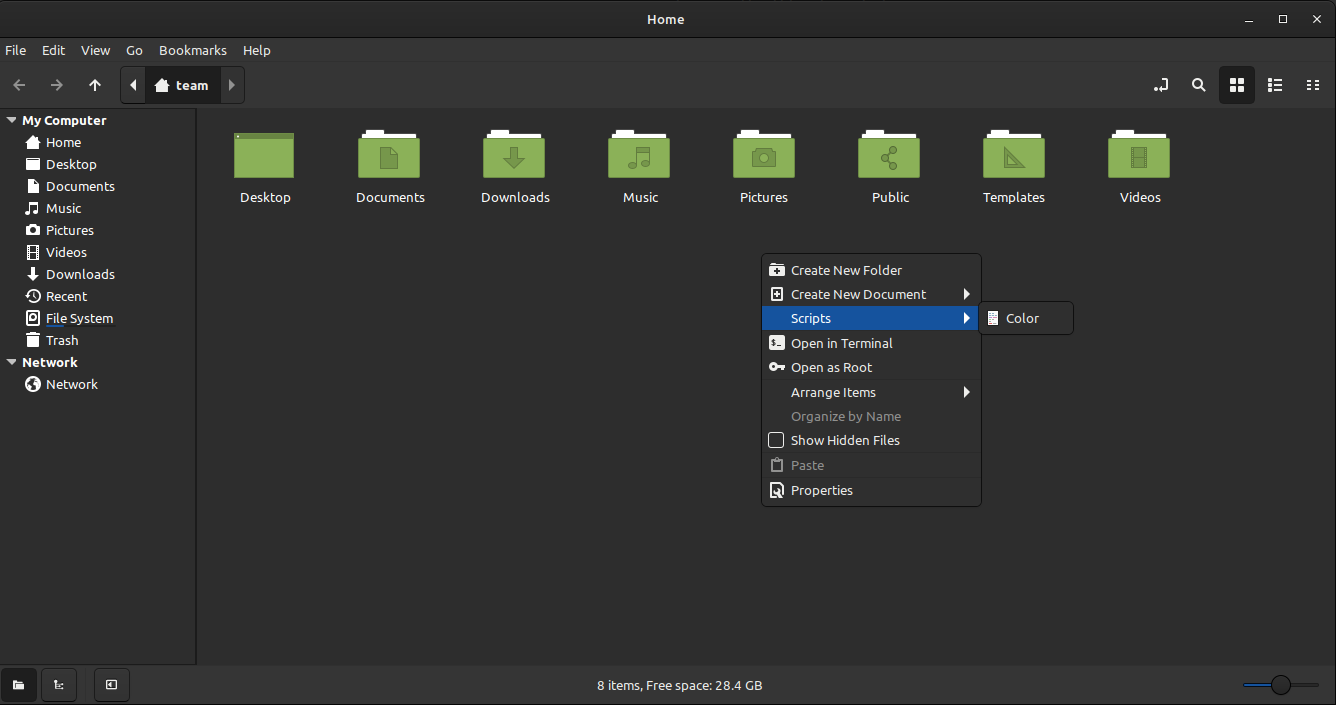The image size is (1336, 705).
Task: Collapse the My Computer section
Action: click(11, 120)
